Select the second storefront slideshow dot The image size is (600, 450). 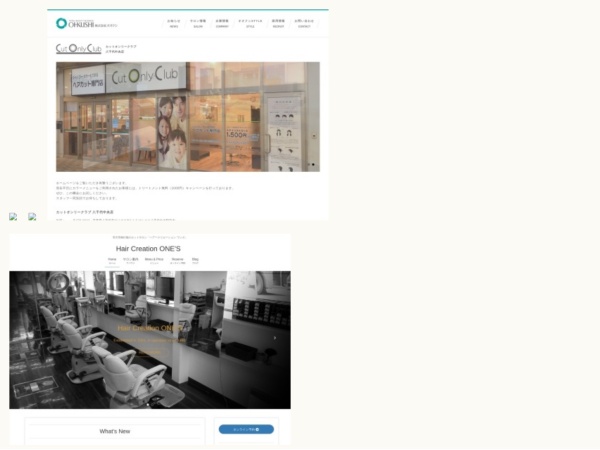pyautogui.click(x=313, y=165)
